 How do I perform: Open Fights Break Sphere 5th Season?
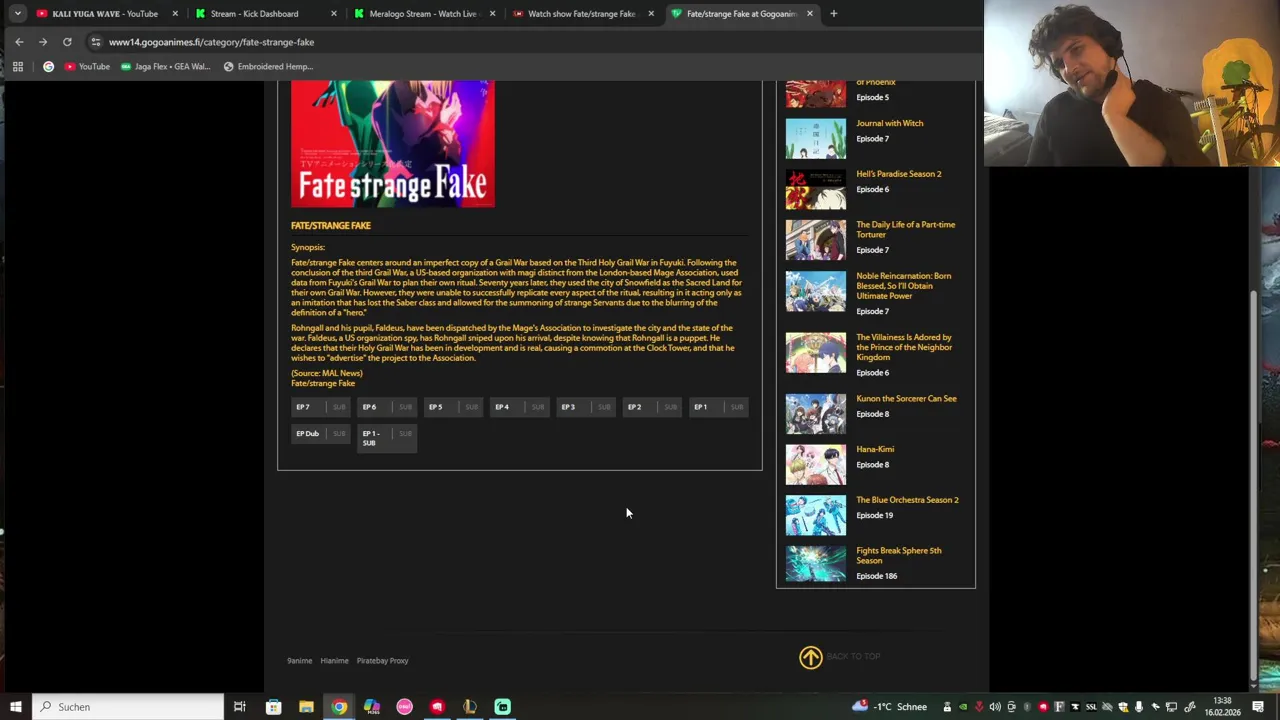[898, 555]
